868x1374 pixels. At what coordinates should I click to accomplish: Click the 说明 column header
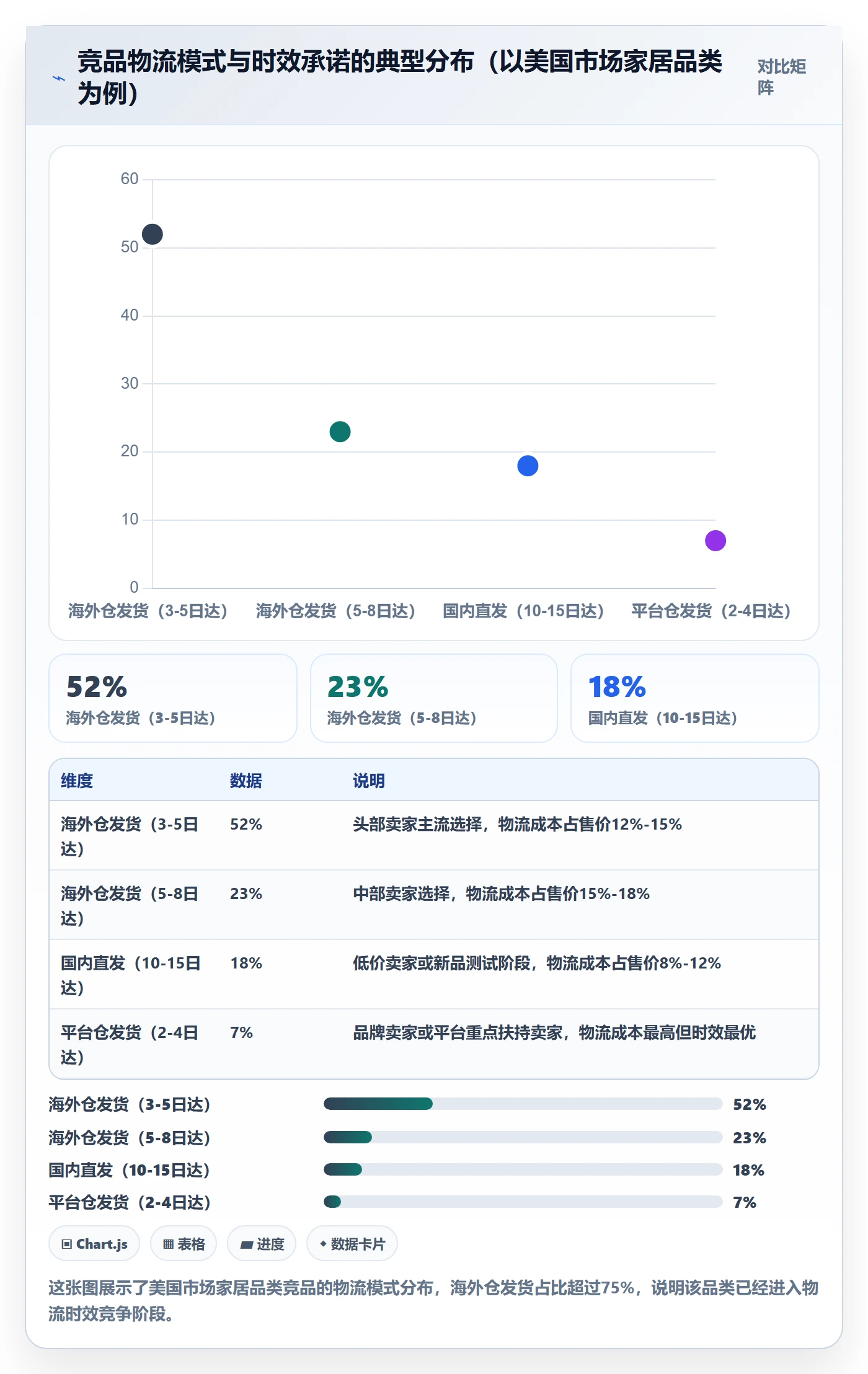pos(369,781)
